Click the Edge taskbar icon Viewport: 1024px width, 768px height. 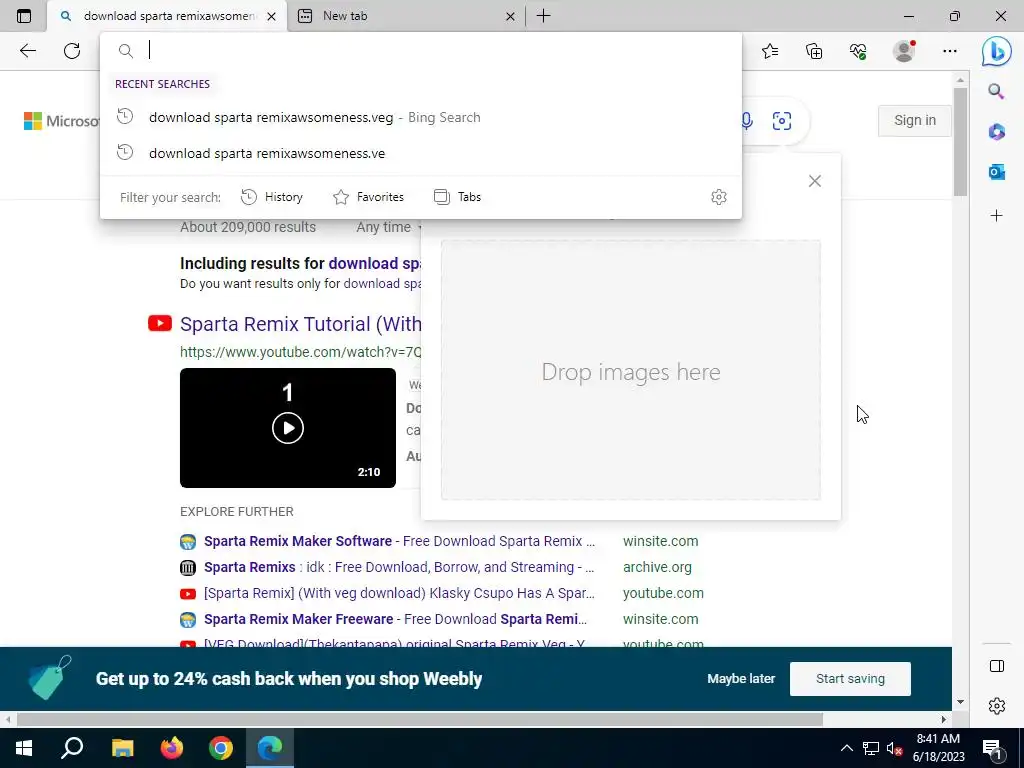pyautogui.click(x=270, y=748)
